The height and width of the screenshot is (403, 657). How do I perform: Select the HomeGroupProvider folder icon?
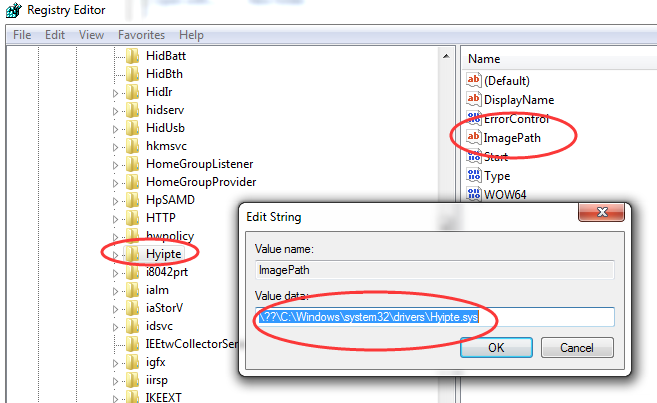(132, 182)
